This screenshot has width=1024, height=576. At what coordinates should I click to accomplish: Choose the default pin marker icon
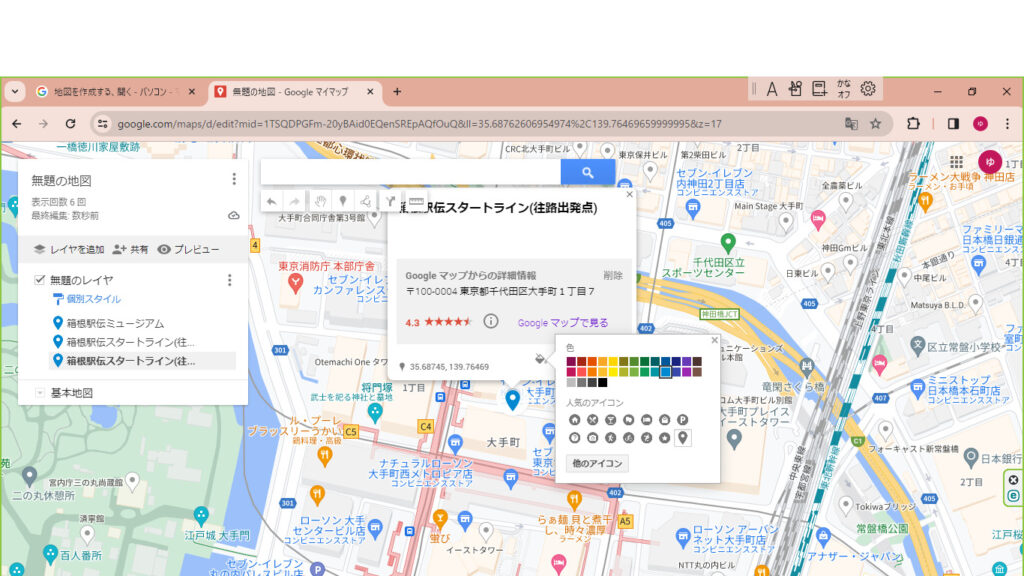(x=682, y=438)
